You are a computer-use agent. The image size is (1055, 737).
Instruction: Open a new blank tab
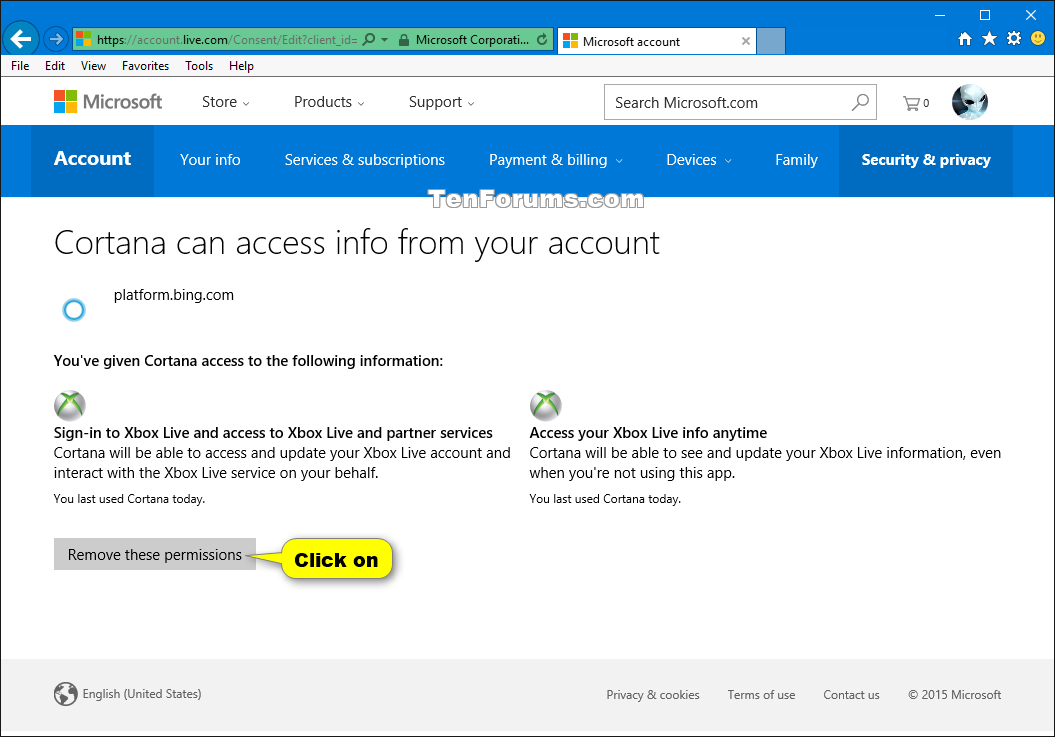pos(771,41)
